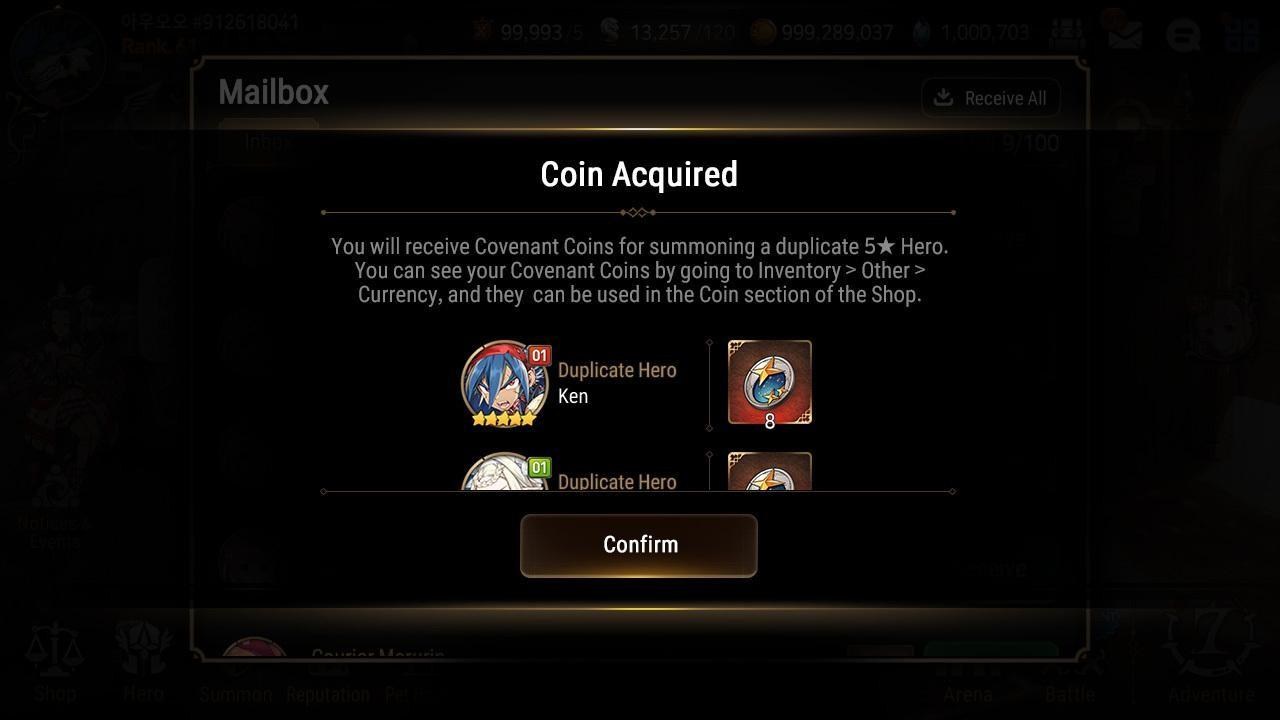
Task: Open the grid menu icon in the top right
Action: [x=1241, y=35]
